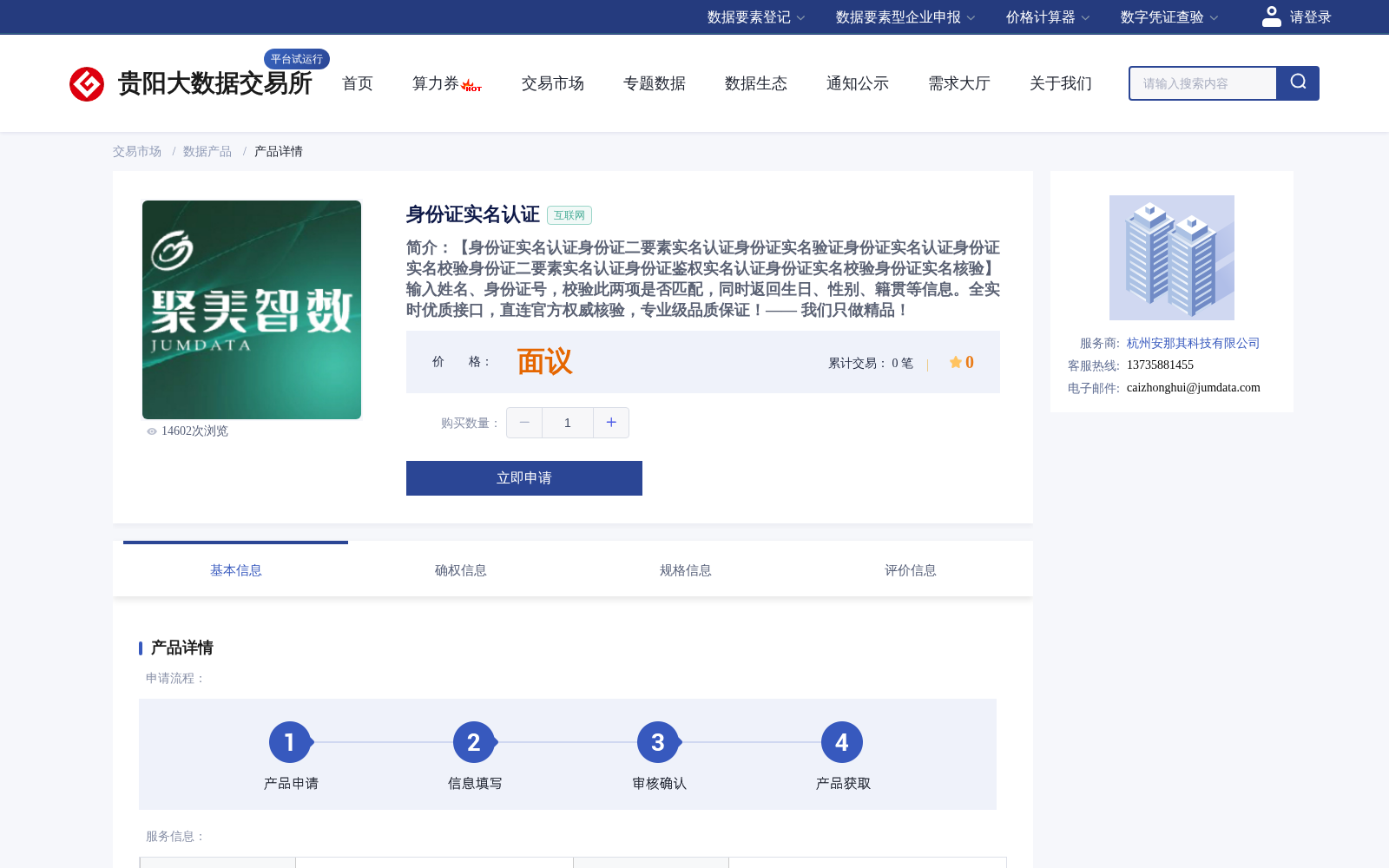
Task: Click 杭州安那其科技有限公司 provider link
Action: [x=1193, y=343]
